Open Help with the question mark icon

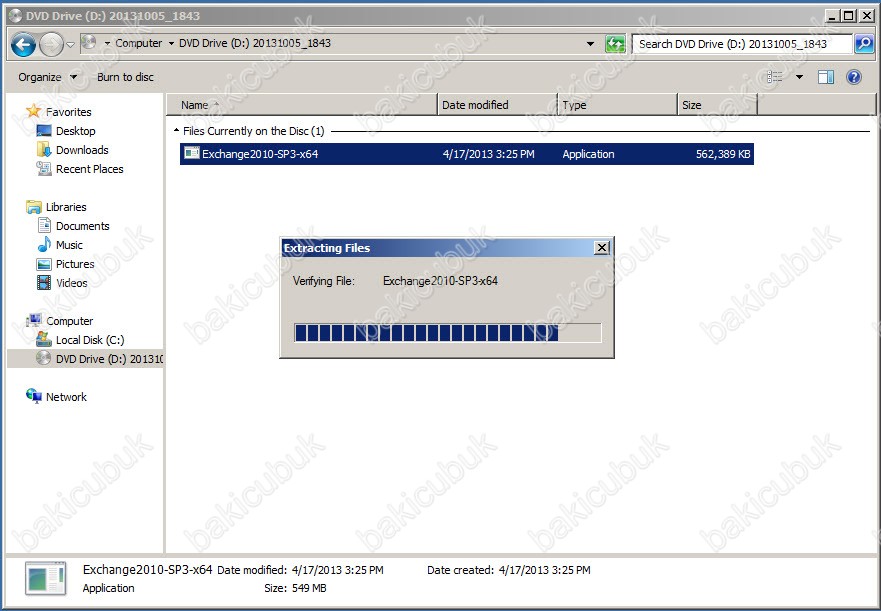(x=853, y=77)
